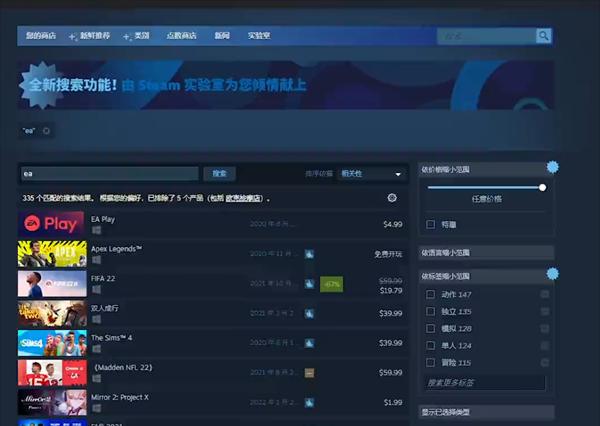
Task: Click the top store search input field
Action: pyautogui.click(x=486, y=36)
